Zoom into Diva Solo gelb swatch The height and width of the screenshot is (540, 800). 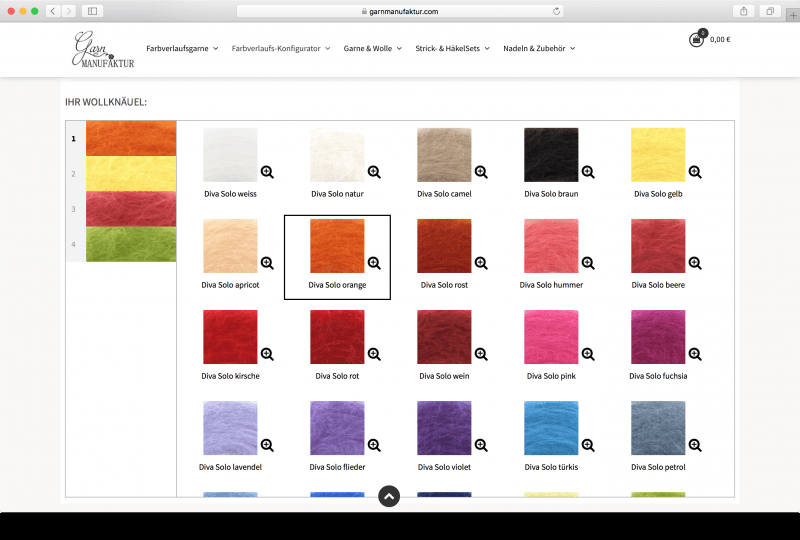coord(695,172)
